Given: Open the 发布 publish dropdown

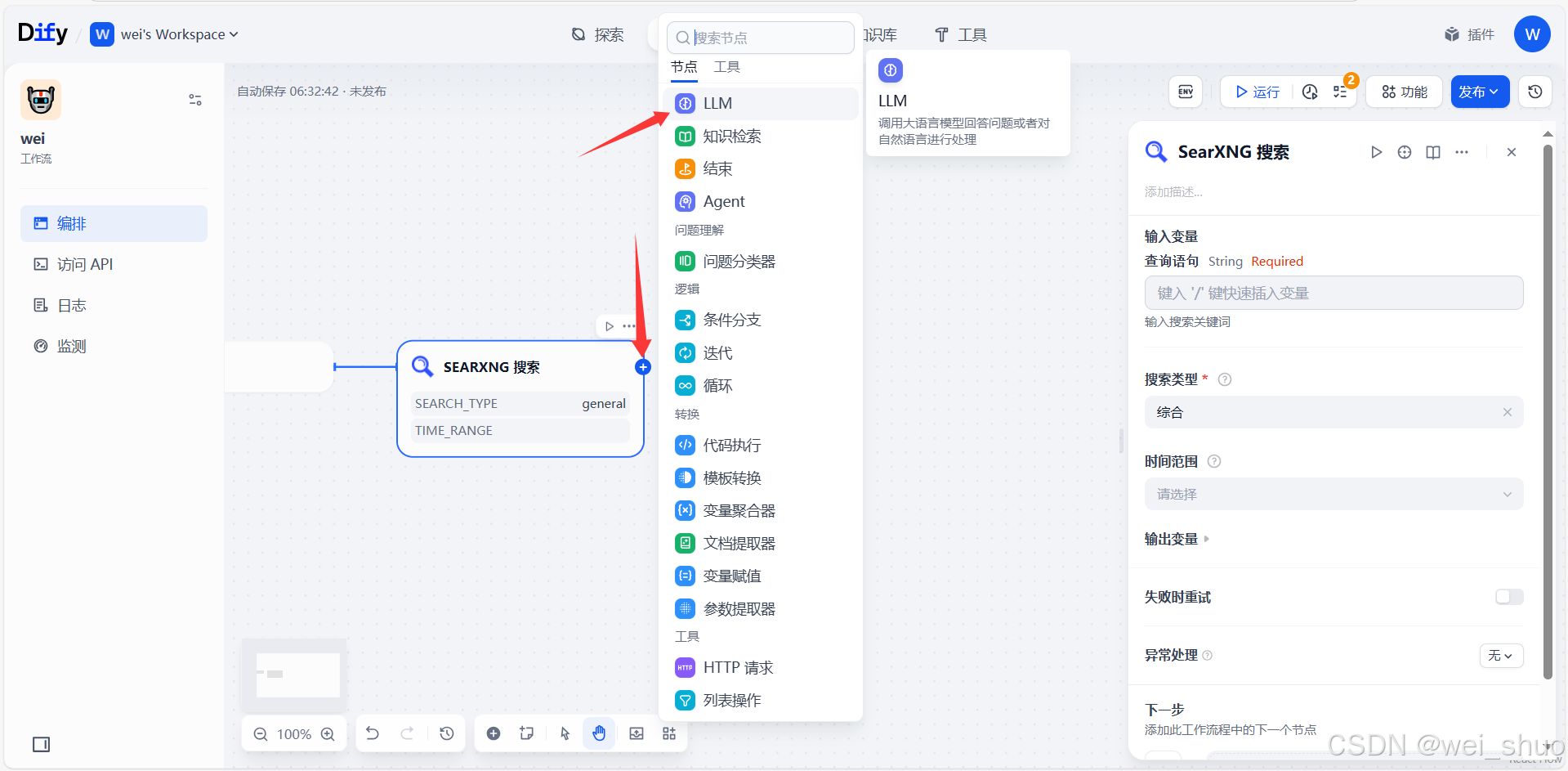Looking at the screenshot, I should [1479, 92].
